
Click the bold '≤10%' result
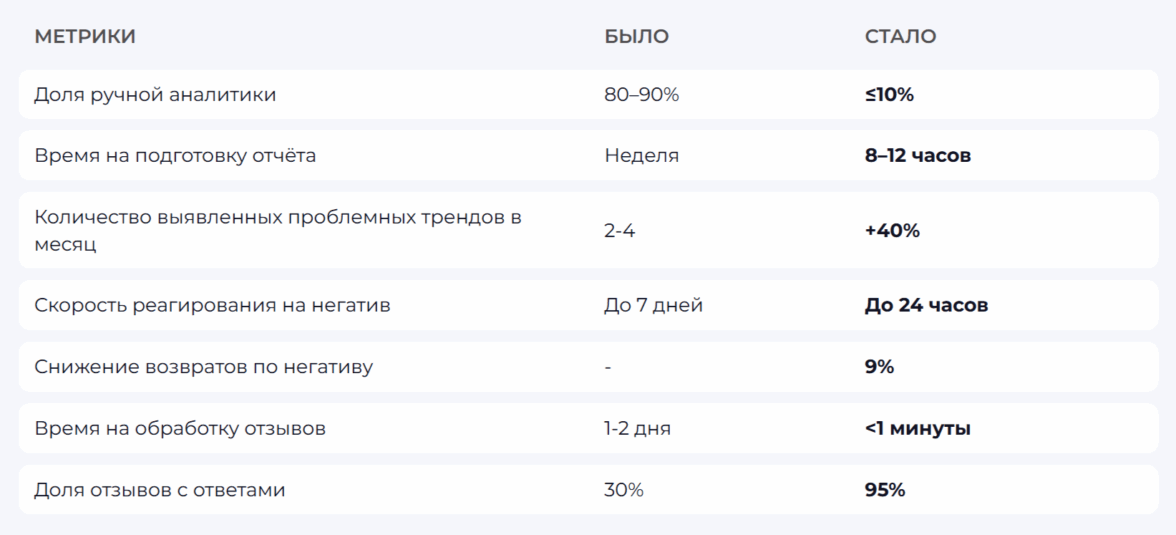pos(889,95)
